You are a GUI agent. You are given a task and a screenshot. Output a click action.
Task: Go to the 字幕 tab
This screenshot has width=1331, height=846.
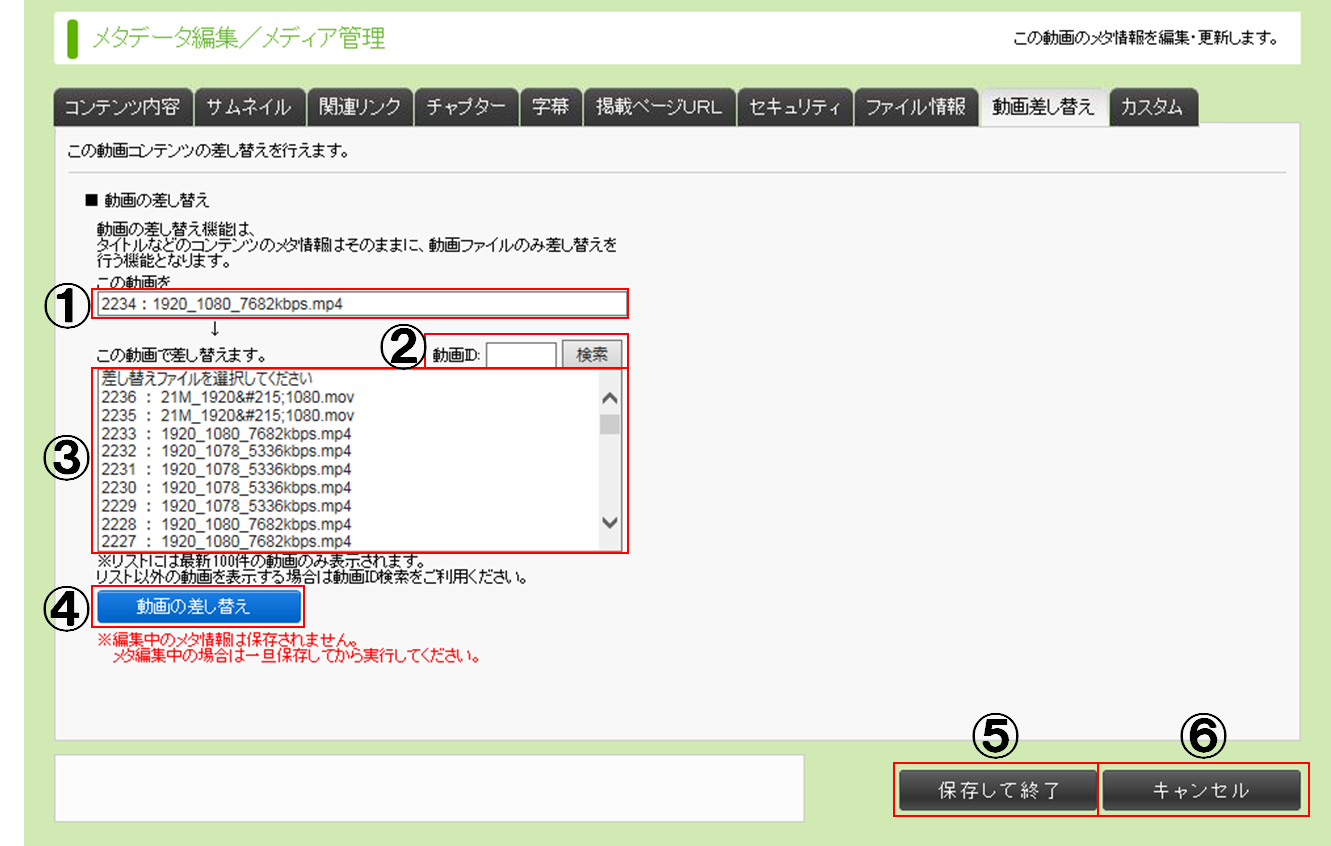[550, 107]
